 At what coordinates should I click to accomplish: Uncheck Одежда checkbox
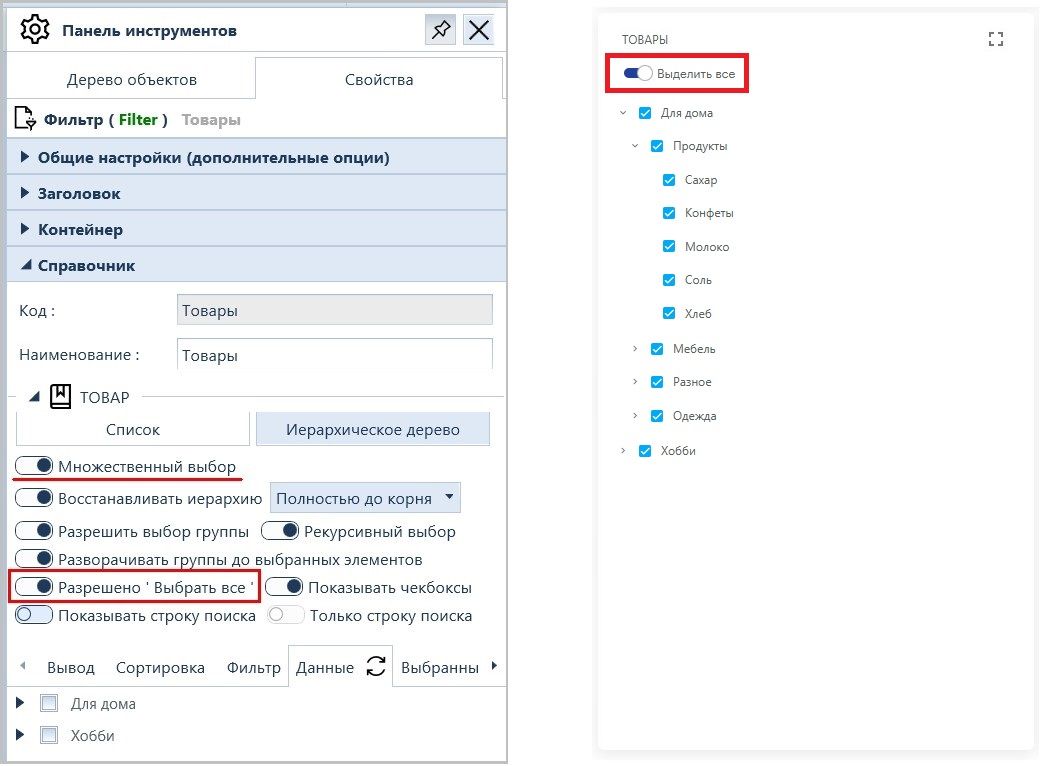coord(657,416)
